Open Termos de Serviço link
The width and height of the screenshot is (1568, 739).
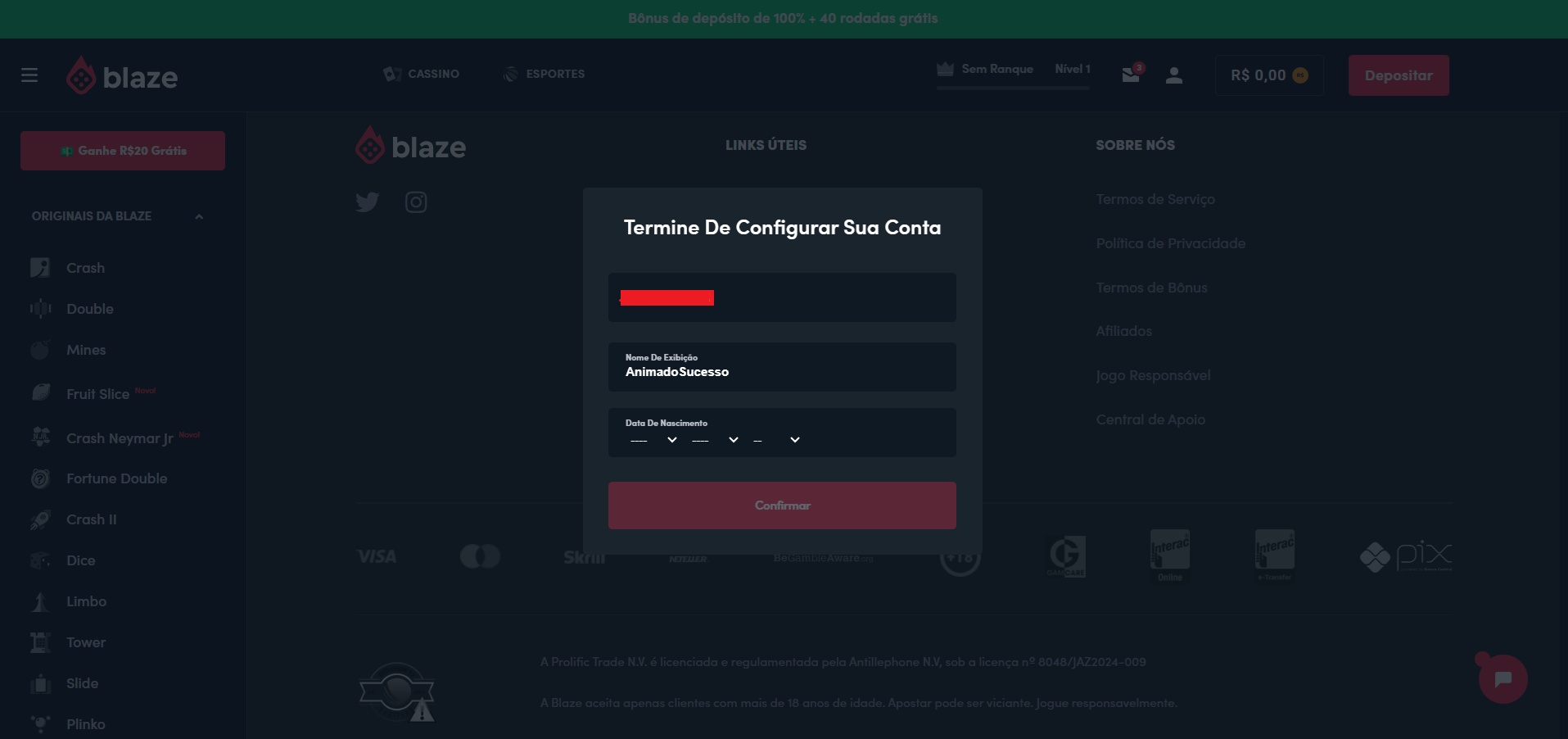(x=1155, y=199)
